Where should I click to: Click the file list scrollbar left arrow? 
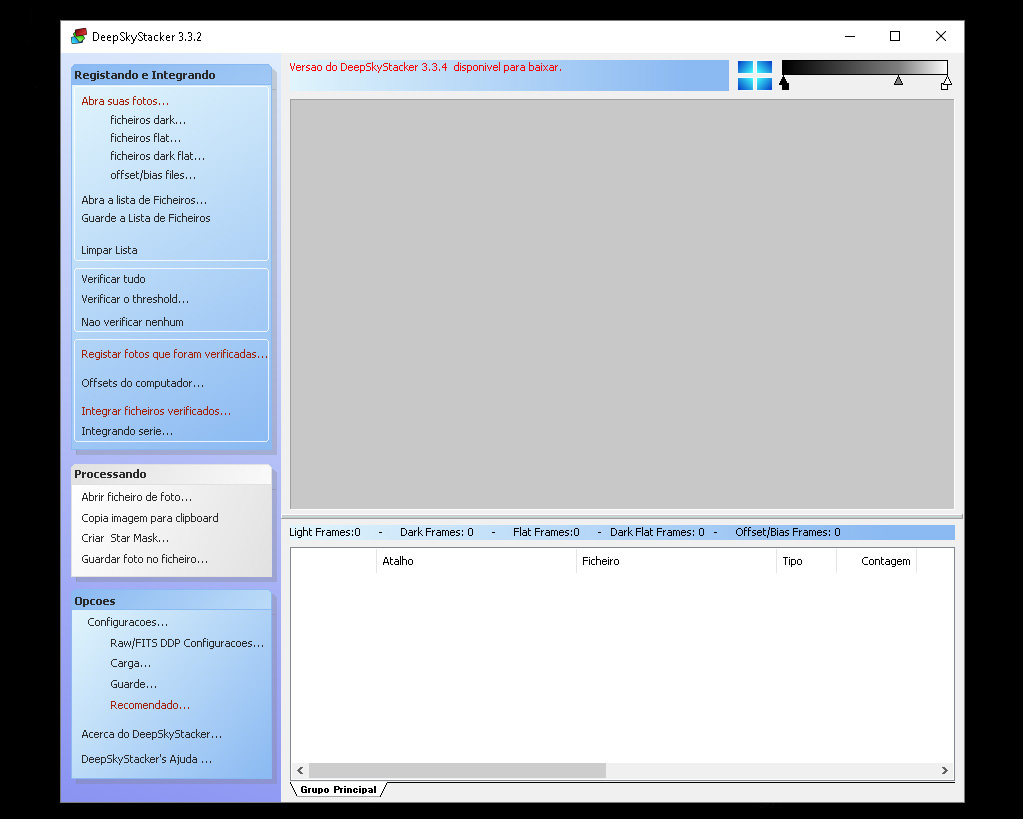point(300,771)
